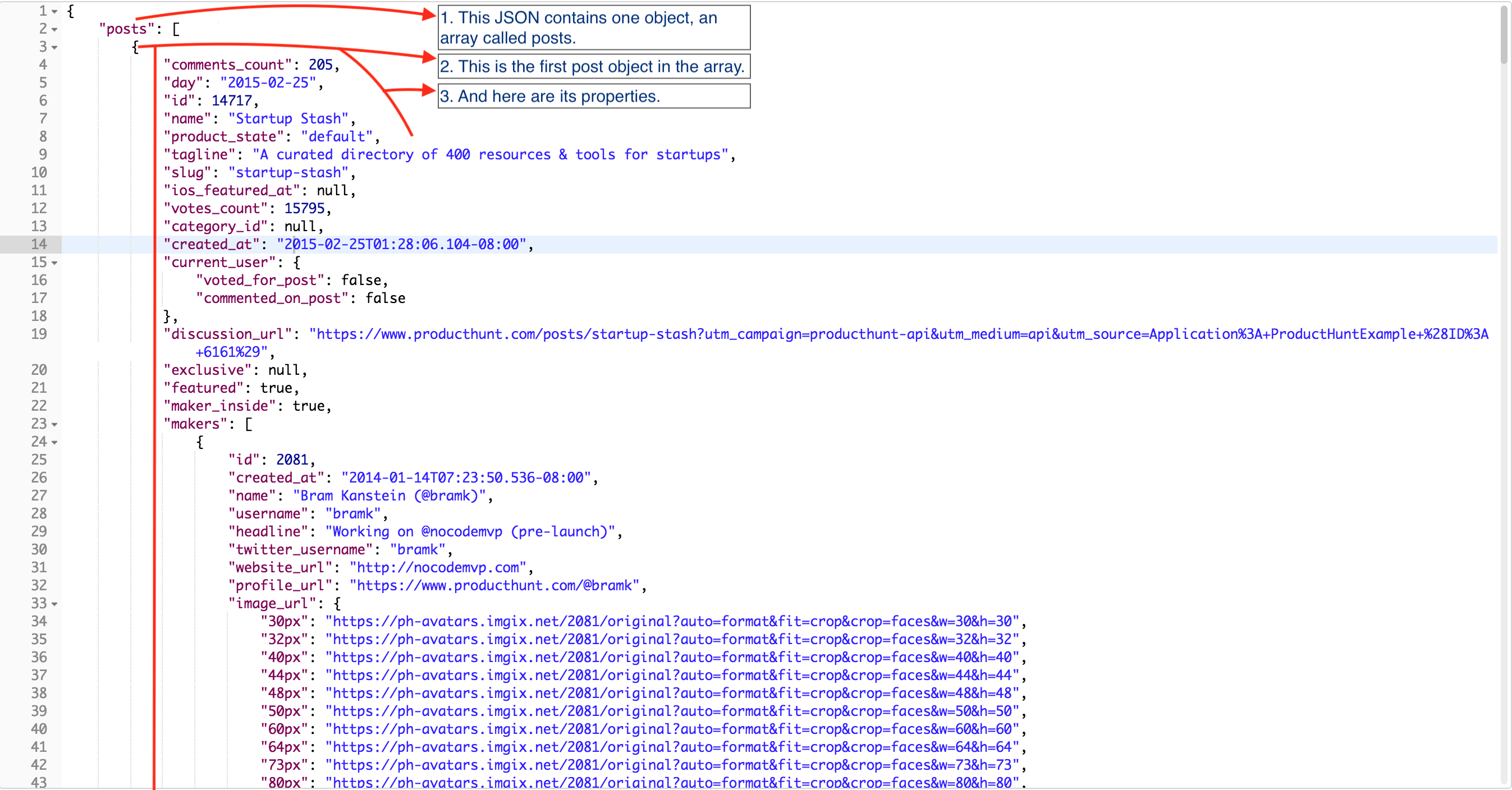Image resolution: width=1512 pixels, height=790 pixels.
Task: Click the "website_url" key
Action: [280, 568]
